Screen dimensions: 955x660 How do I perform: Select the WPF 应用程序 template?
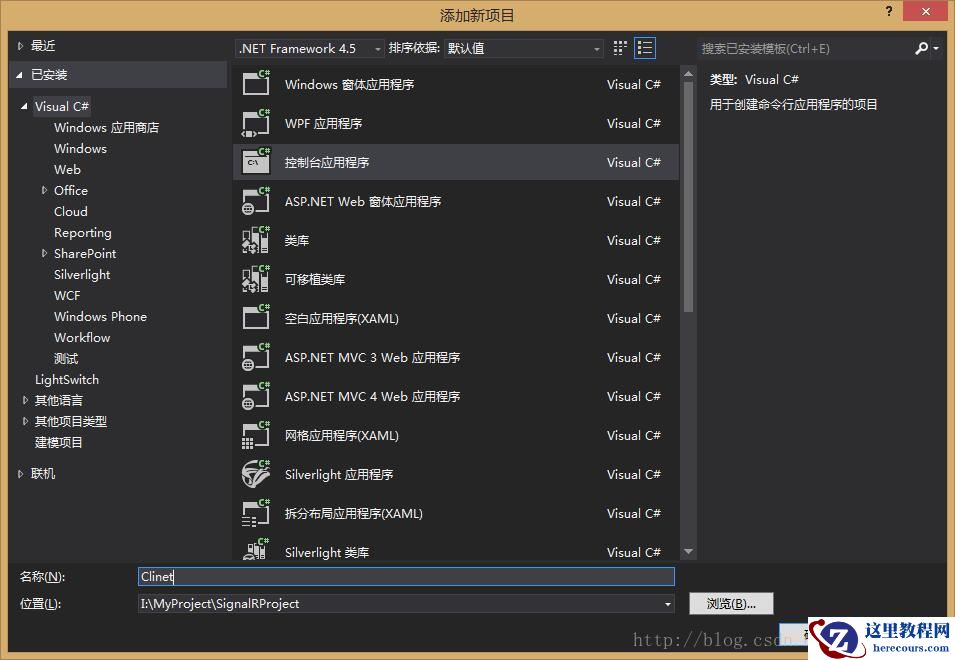400,123
